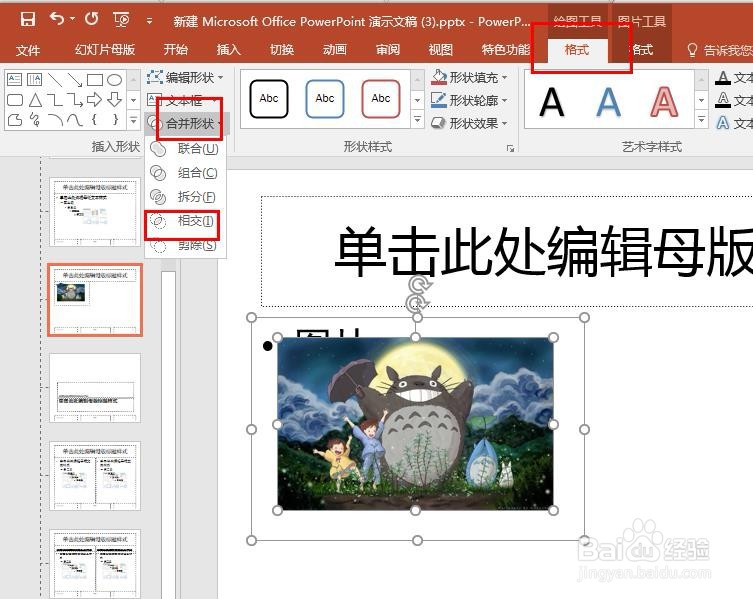Choose 组合(C) merge option
The height and width of the screenshot is (599, 753).
click(x=185, y=173)
